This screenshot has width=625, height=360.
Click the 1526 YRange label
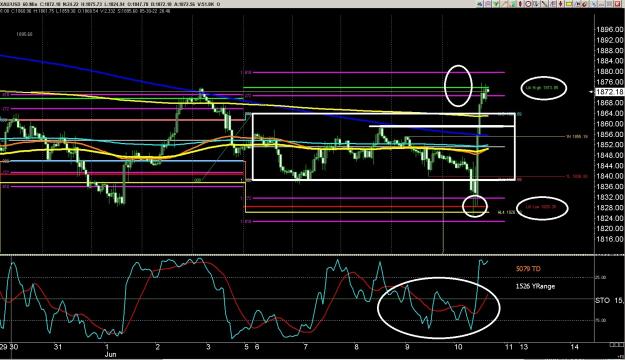click(535, 286)
